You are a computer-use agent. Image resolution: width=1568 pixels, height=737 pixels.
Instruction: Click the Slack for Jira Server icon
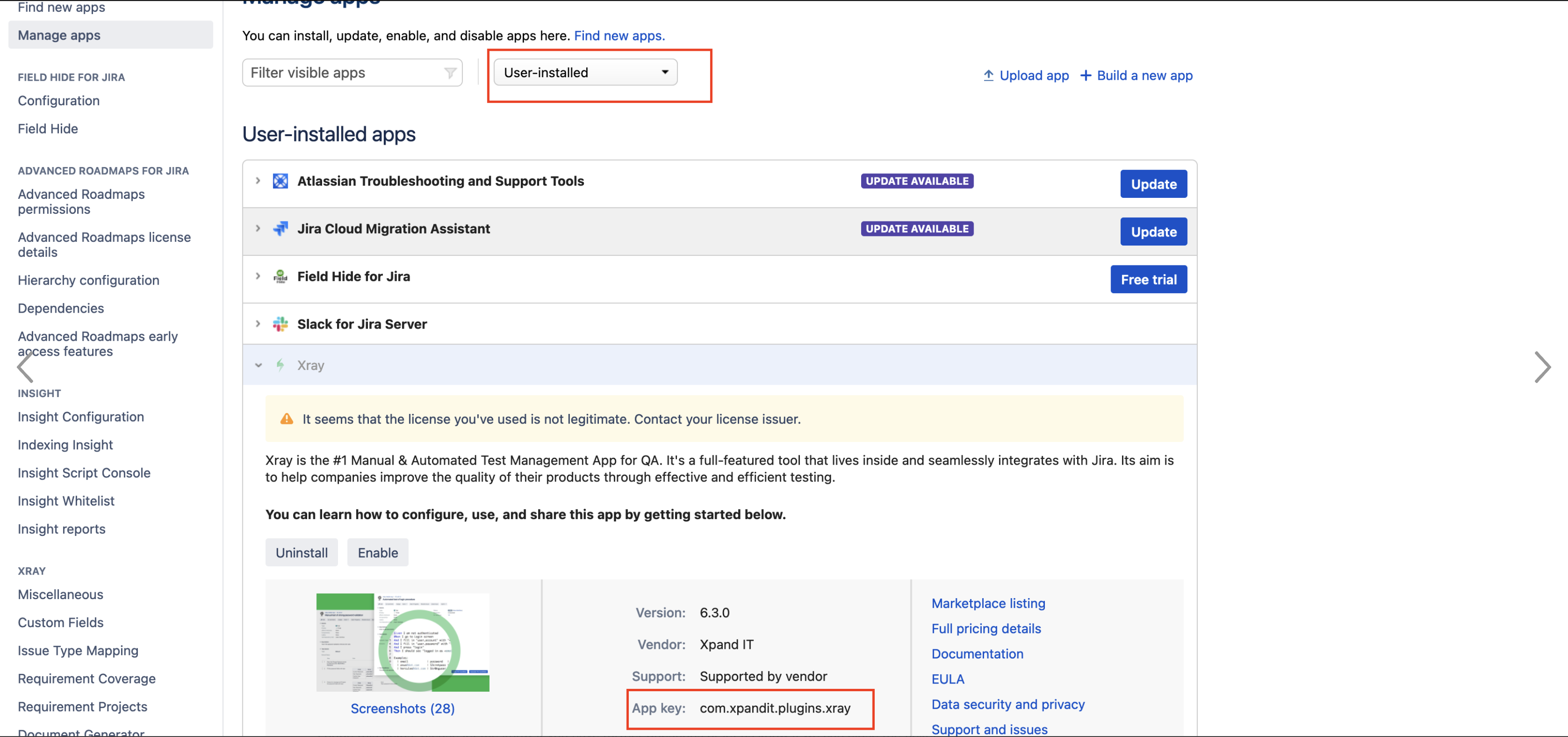tap(280, 324)
